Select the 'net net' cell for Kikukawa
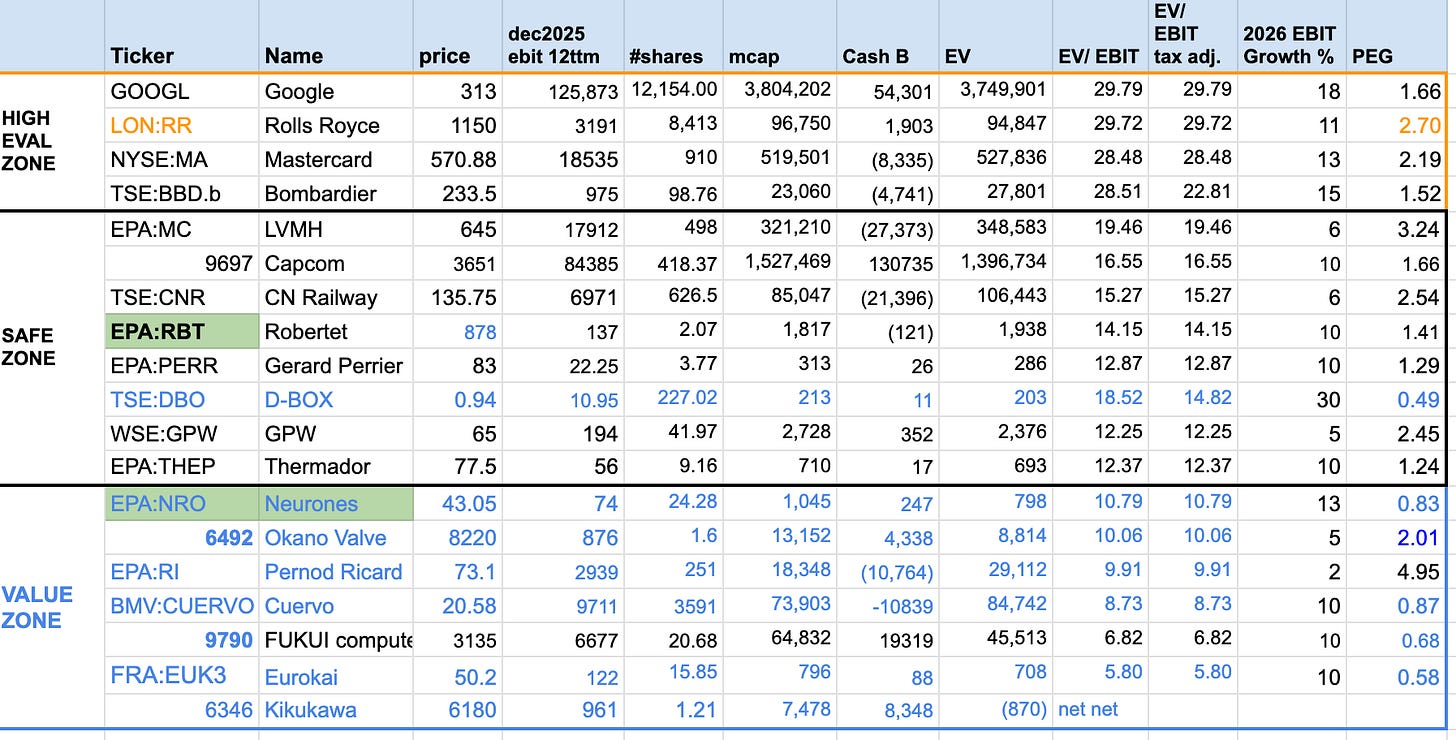The height and width of the screenshot is (740, 1456). (x=1100, y=709)
